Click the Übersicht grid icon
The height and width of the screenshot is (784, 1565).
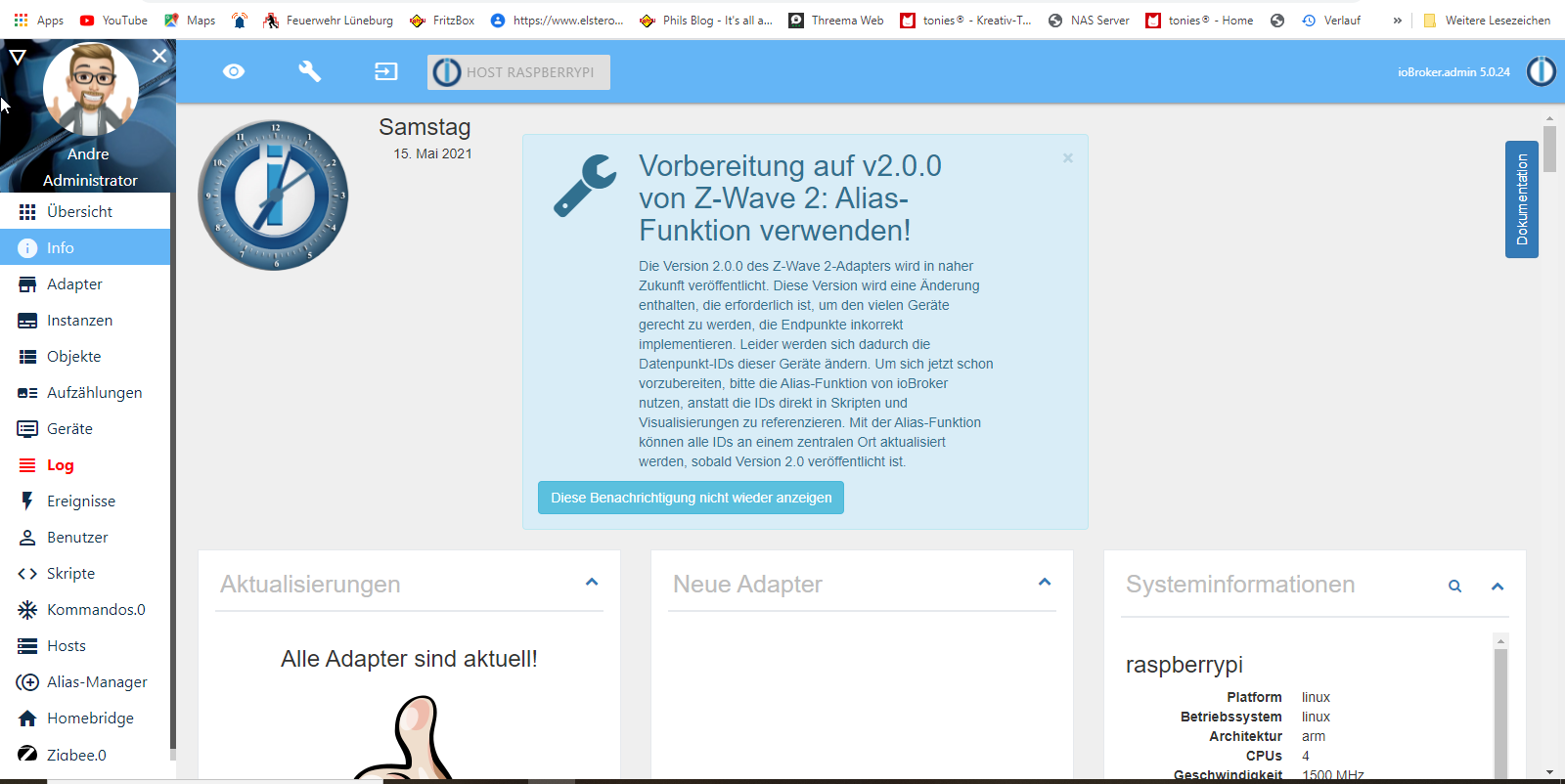(27, 212)
